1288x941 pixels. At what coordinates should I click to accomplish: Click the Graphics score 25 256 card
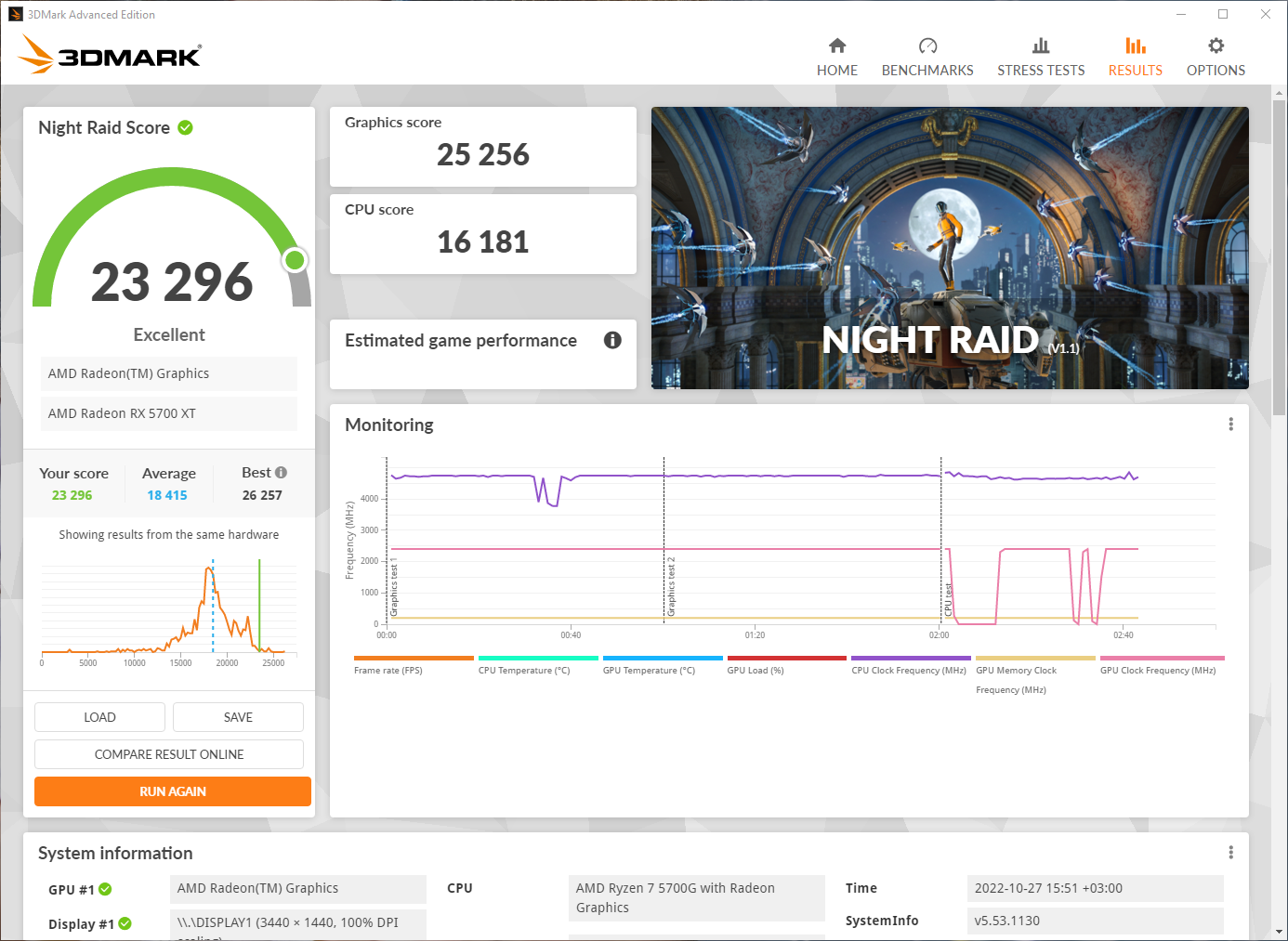pos(483,147)
